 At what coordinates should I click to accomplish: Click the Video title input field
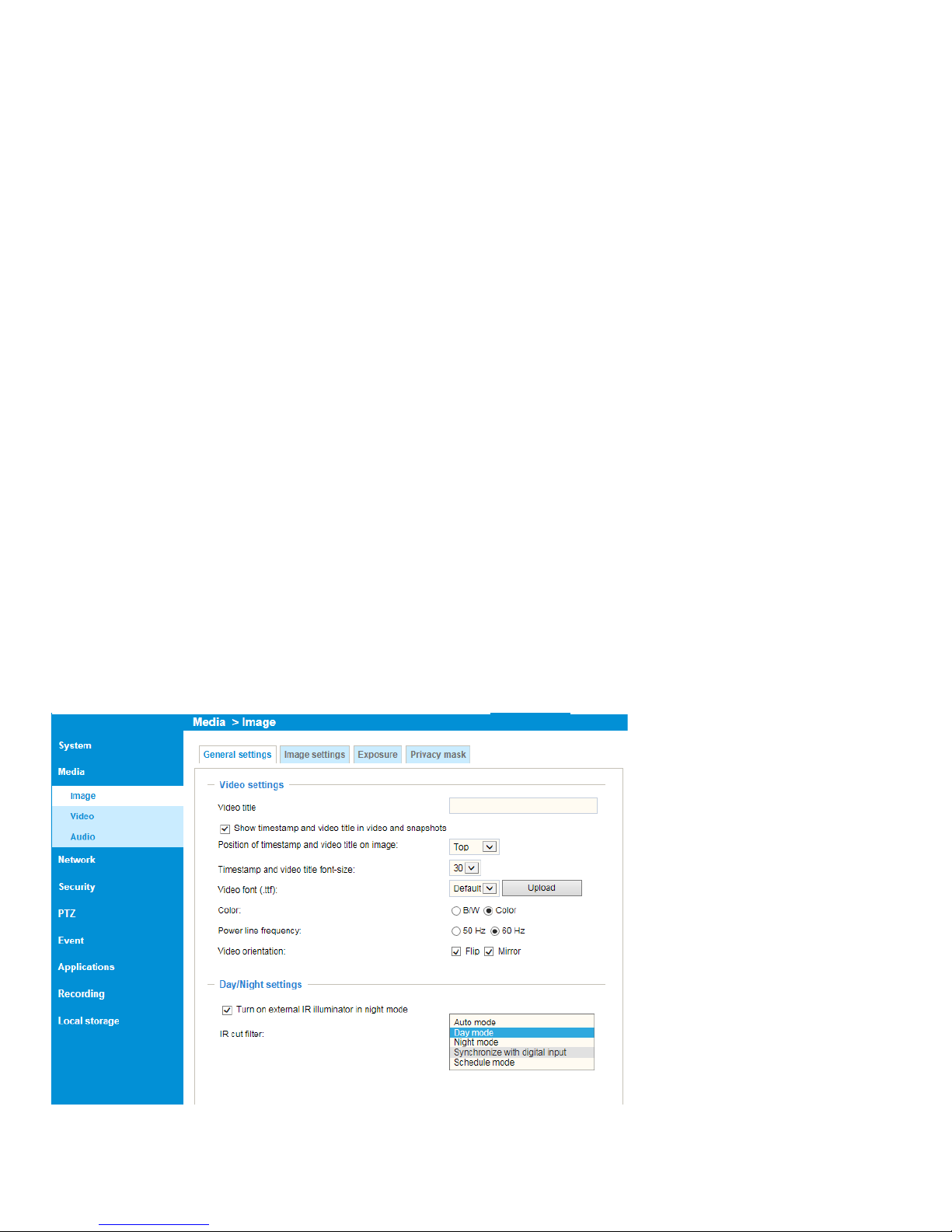coord(523,806)
